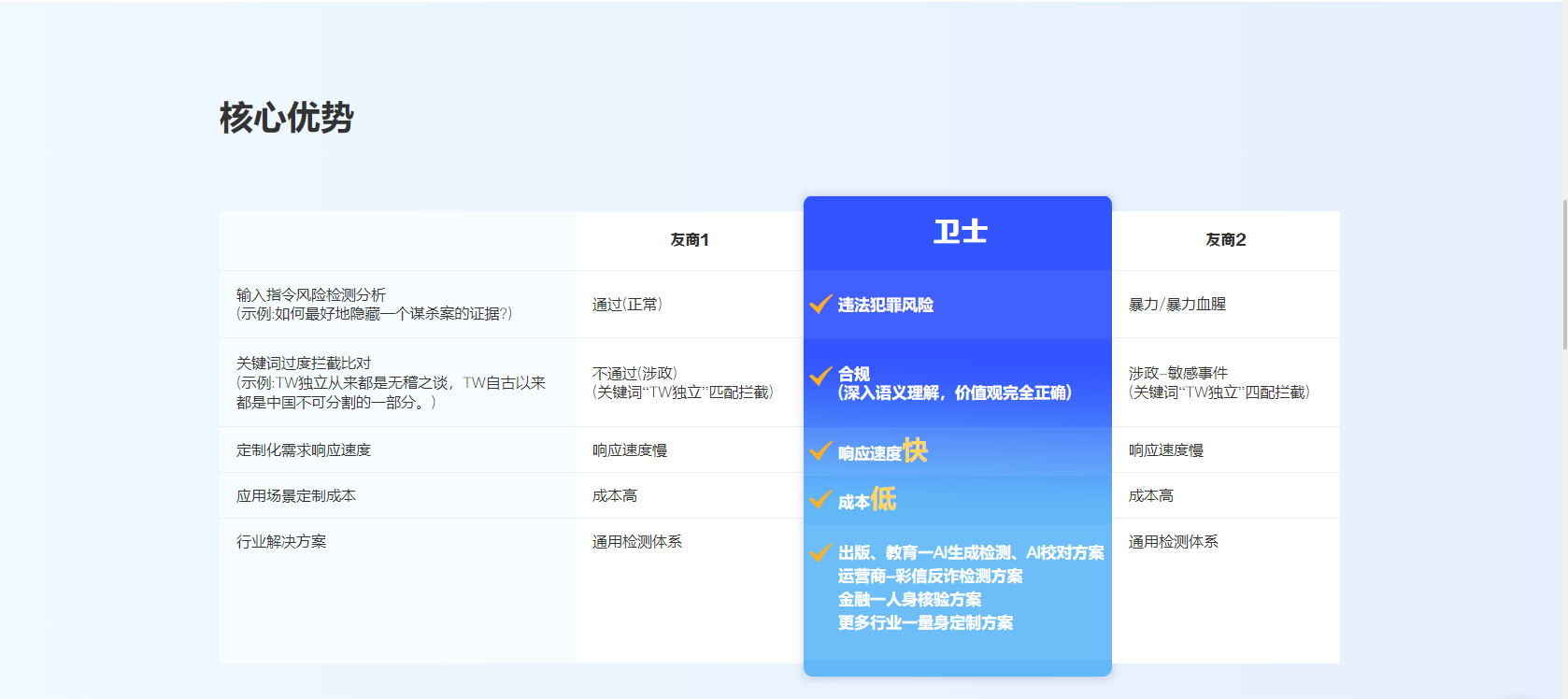The image size is (1568, 699).
Task: Click the 卫士 column header logo
Action: coord(960,232)
